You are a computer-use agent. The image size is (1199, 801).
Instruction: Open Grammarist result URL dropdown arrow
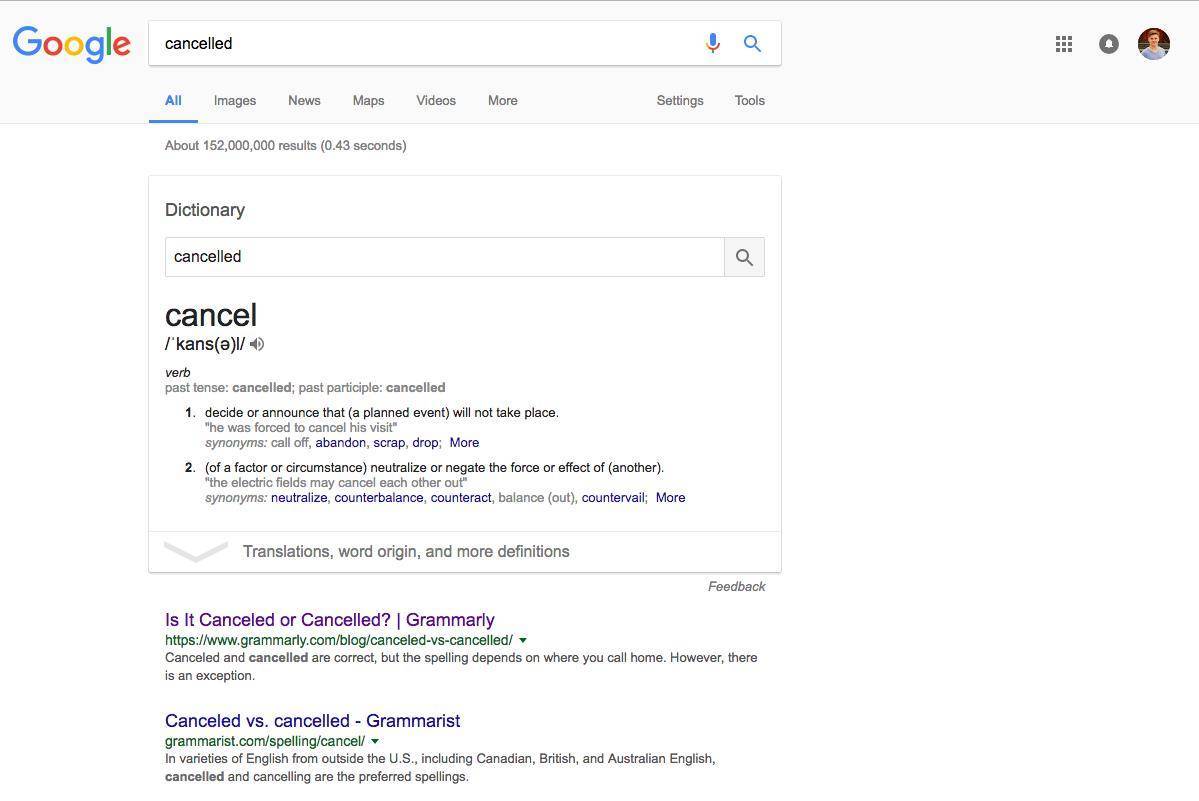click(x=375, y=741)
